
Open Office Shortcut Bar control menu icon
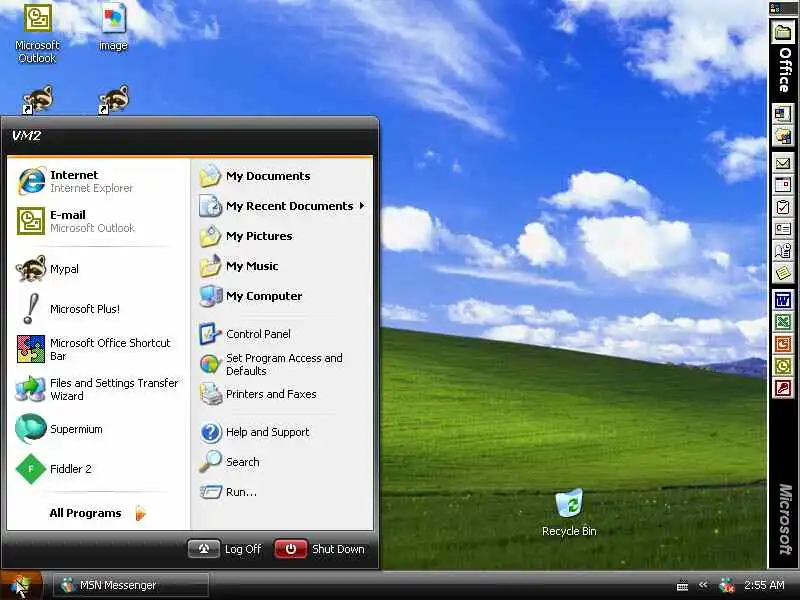[777, 8]
